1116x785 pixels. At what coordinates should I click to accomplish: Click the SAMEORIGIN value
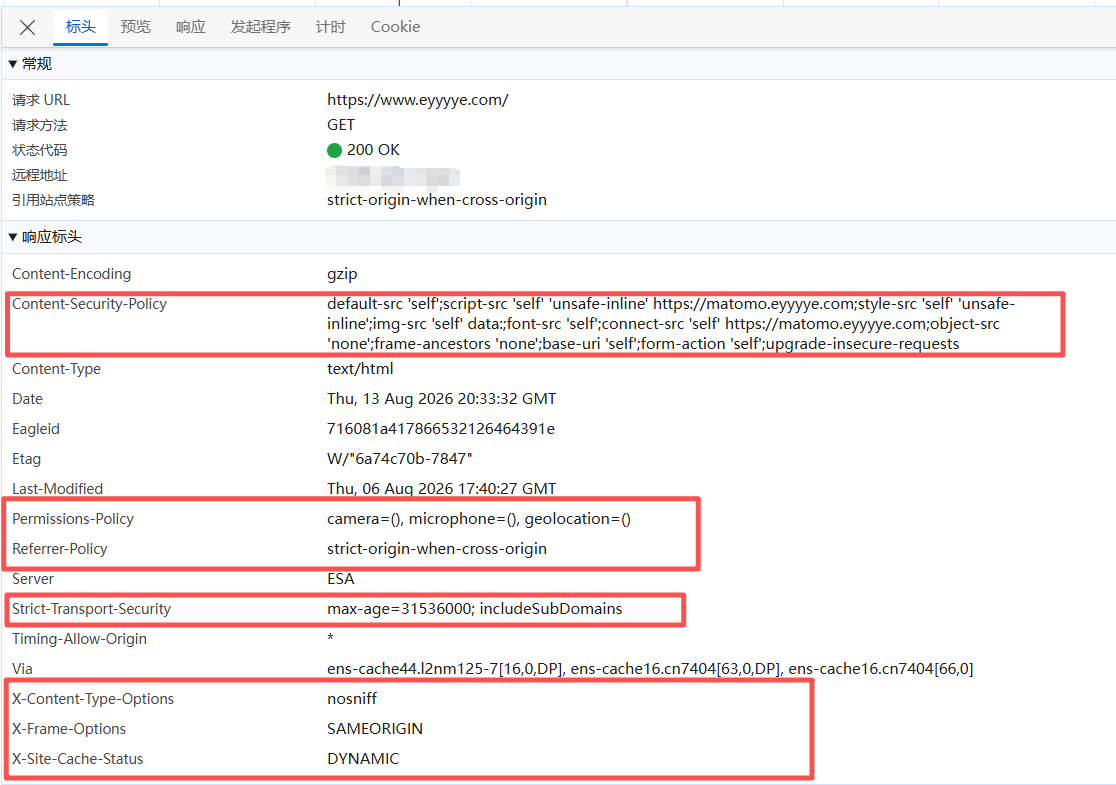pos(375,729)
